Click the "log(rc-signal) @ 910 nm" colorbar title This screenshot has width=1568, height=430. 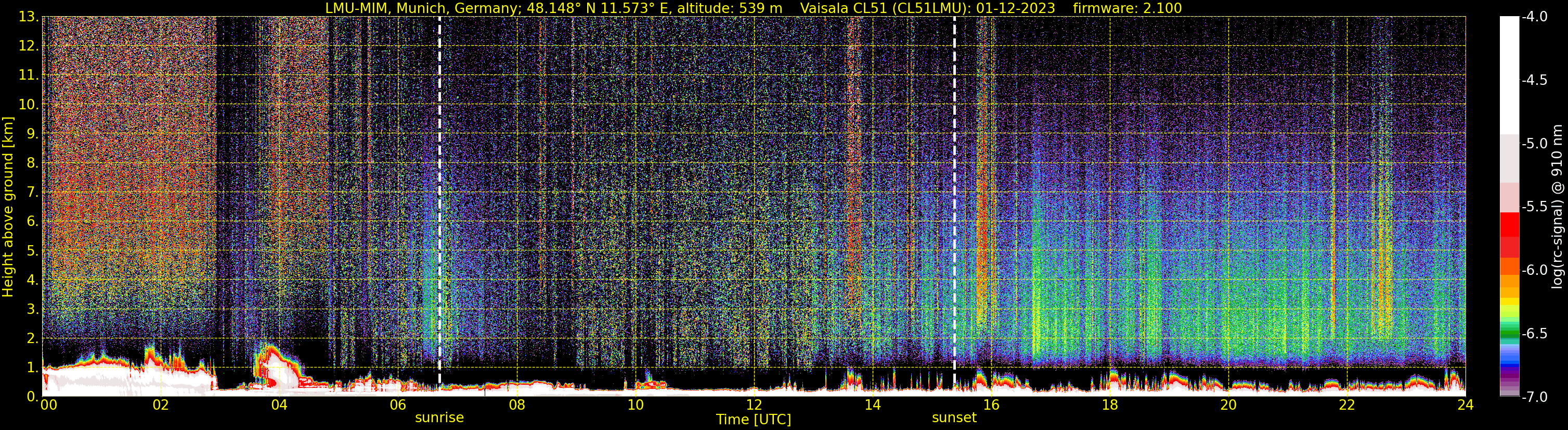pyautogui.click(x=1558, y=207)
